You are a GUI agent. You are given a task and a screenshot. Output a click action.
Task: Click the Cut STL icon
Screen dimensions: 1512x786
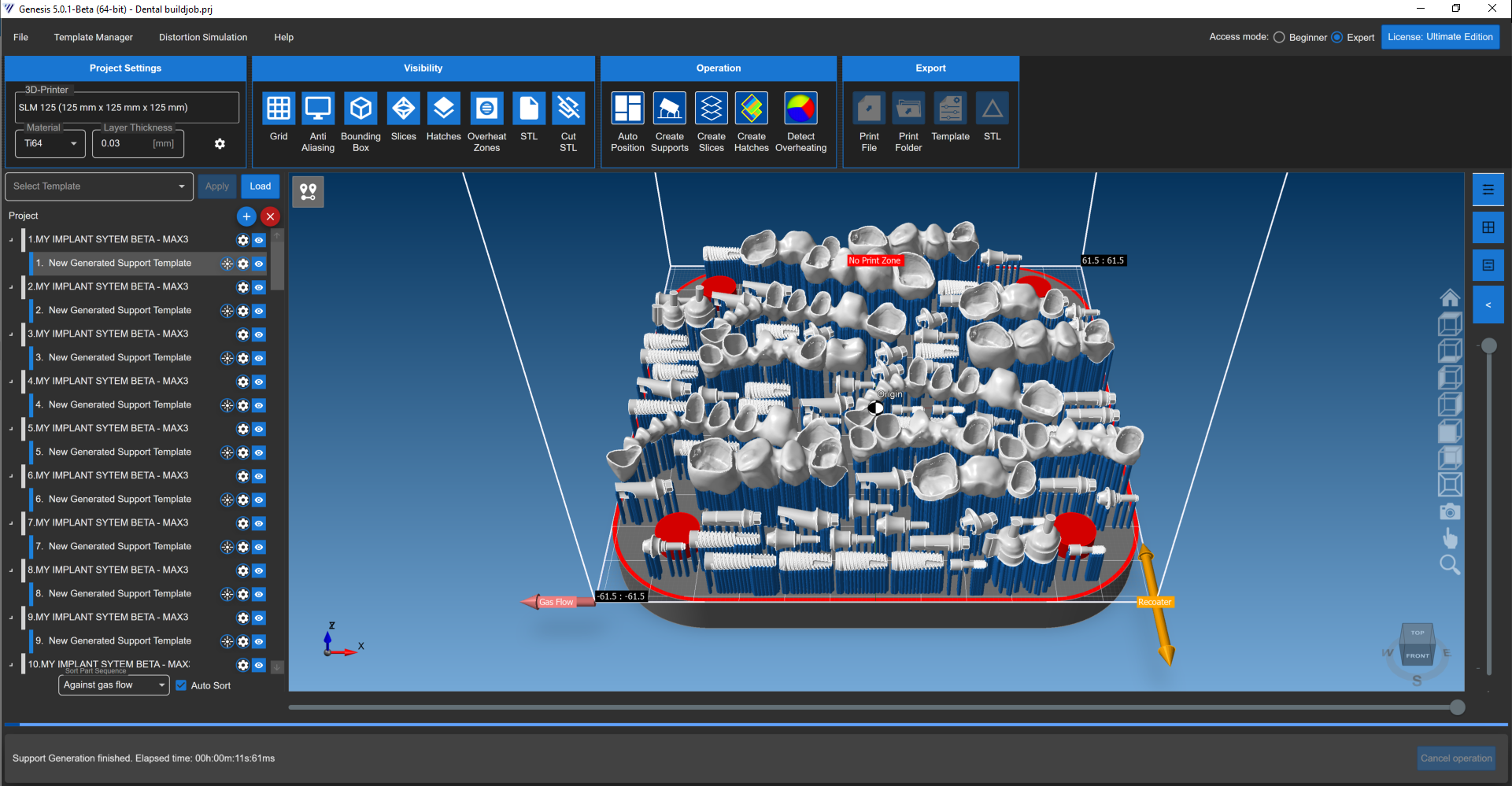(568, 109)
